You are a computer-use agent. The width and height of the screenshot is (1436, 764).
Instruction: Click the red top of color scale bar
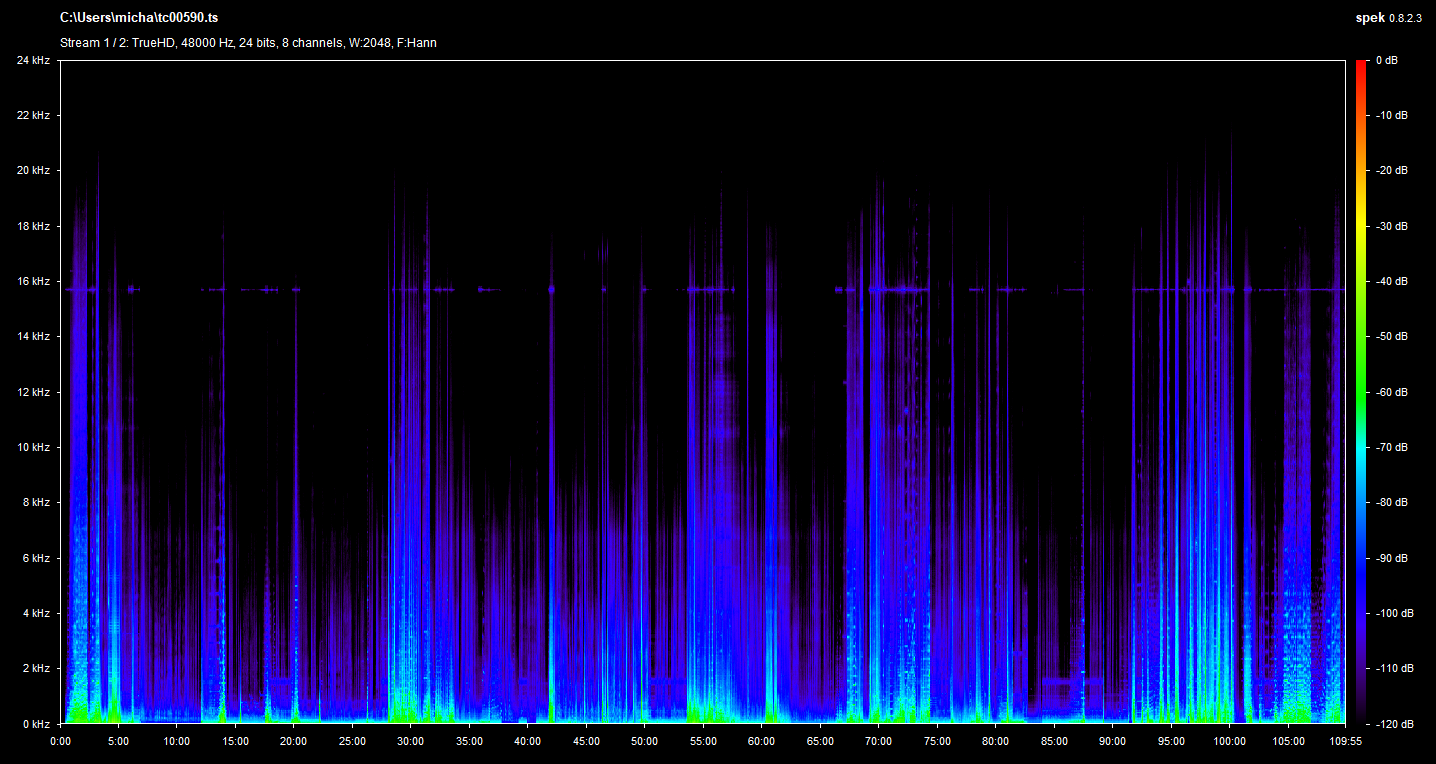click(1361, 66)
